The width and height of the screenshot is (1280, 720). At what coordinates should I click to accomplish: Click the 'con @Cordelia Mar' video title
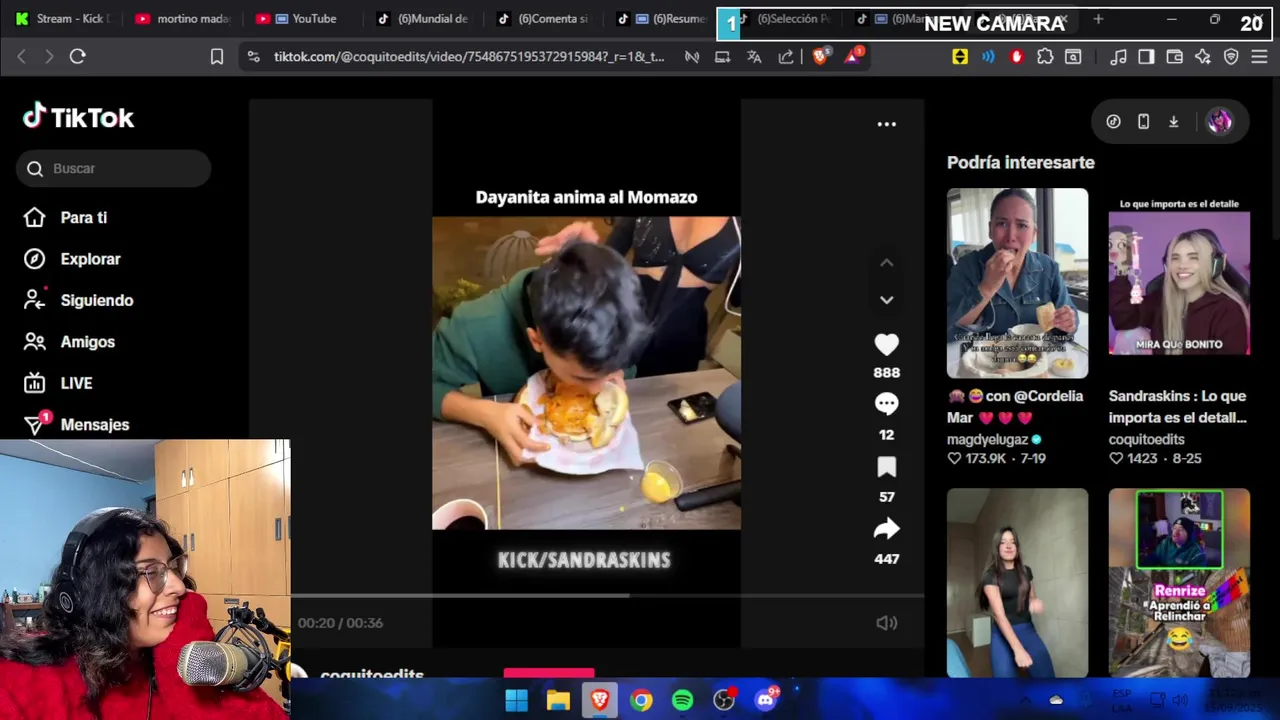(x=1015, y=407)
